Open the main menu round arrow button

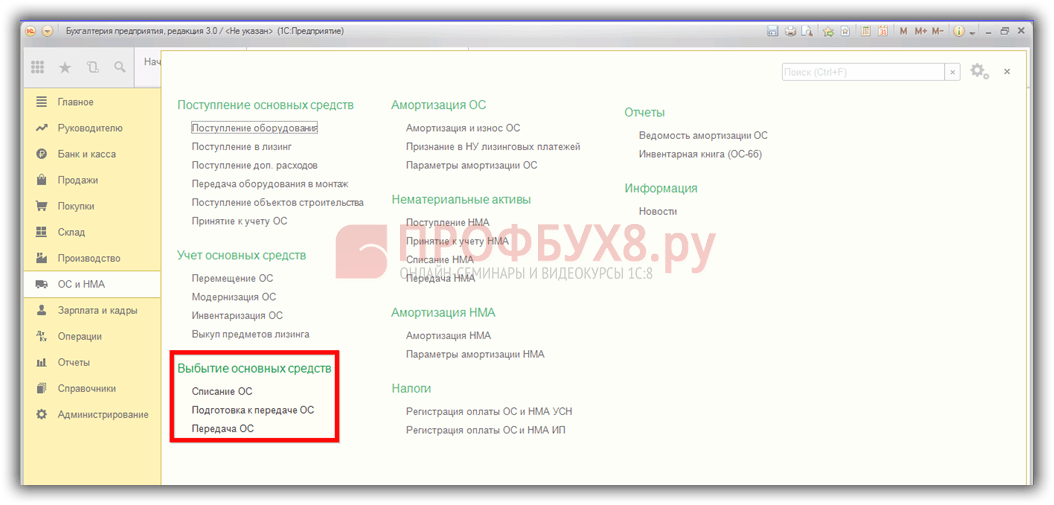point(48,31)
